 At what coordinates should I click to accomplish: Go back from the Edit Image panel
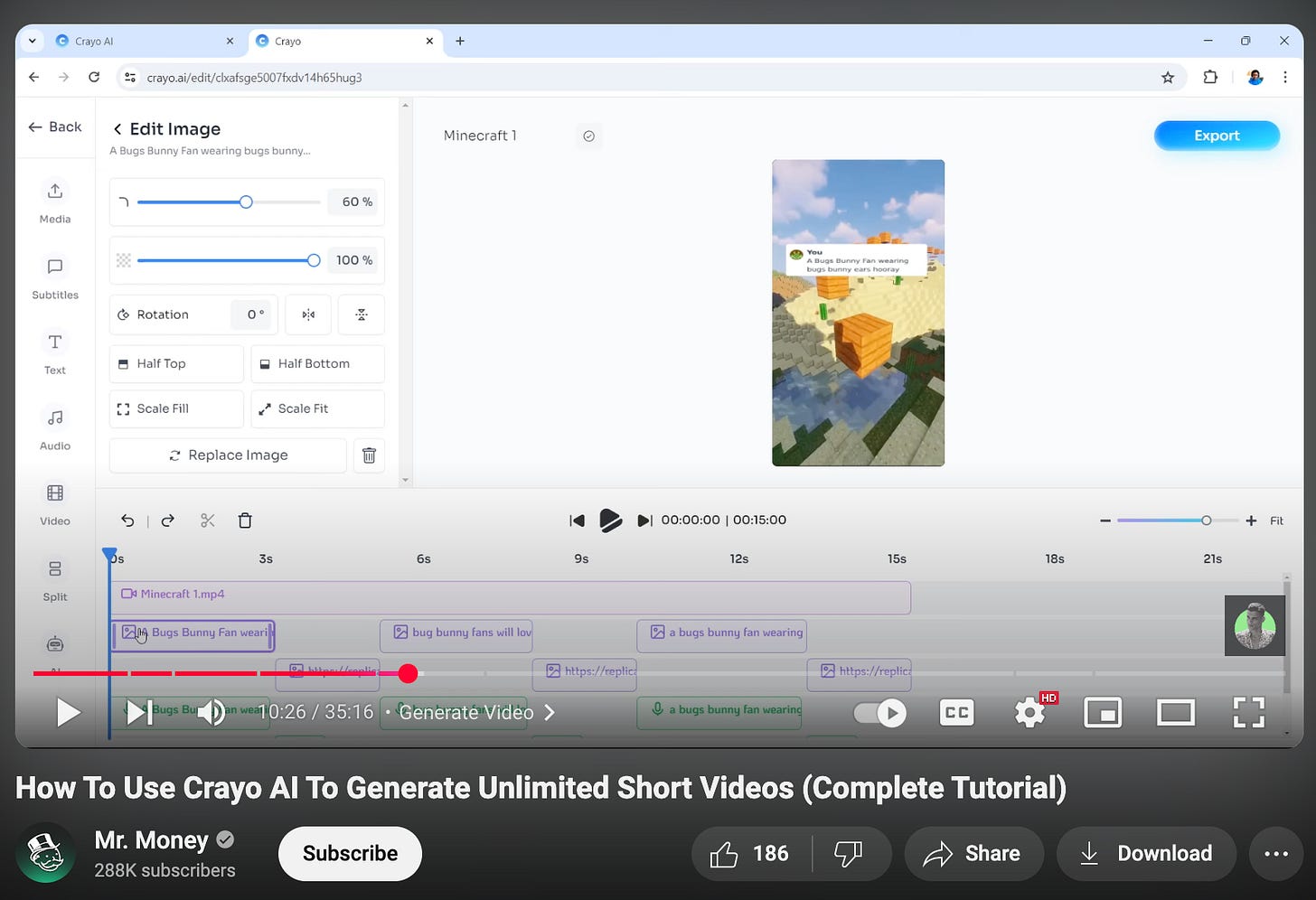tap(117, 129)
